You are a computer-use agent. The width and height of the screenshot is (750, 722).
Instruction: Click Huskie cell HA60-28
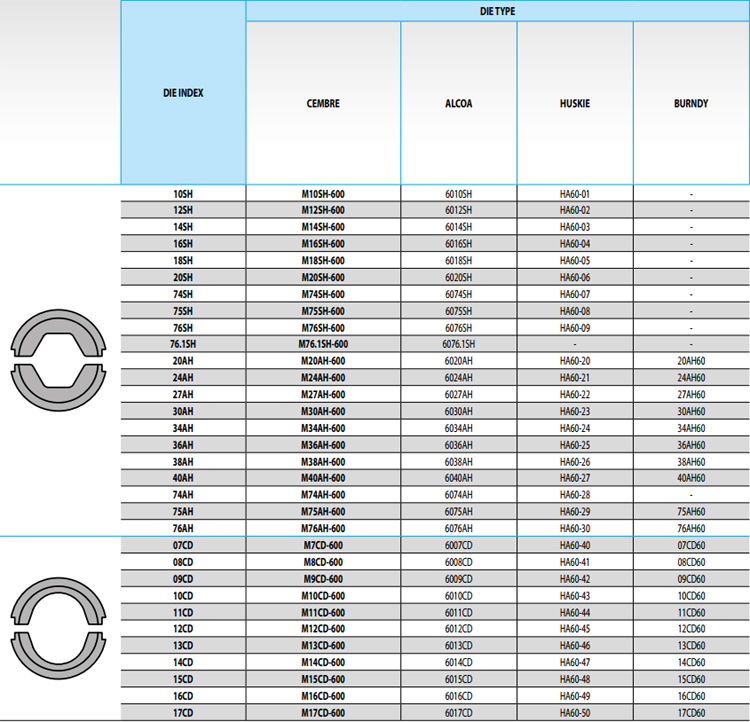click(x=575, y=494)
